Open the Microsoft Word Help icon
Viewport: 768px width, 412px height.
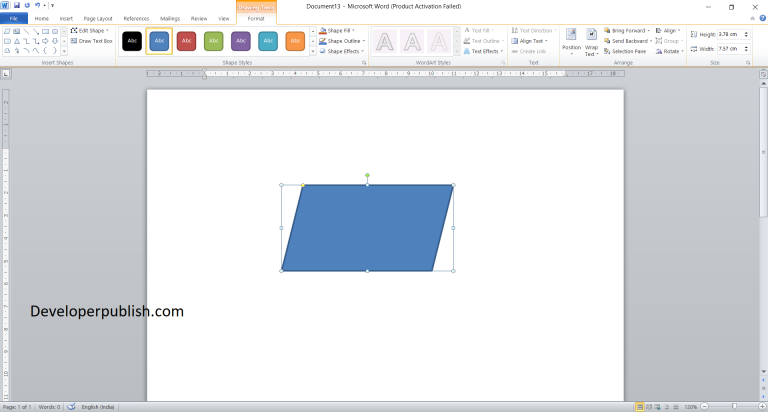pos(761,18)
